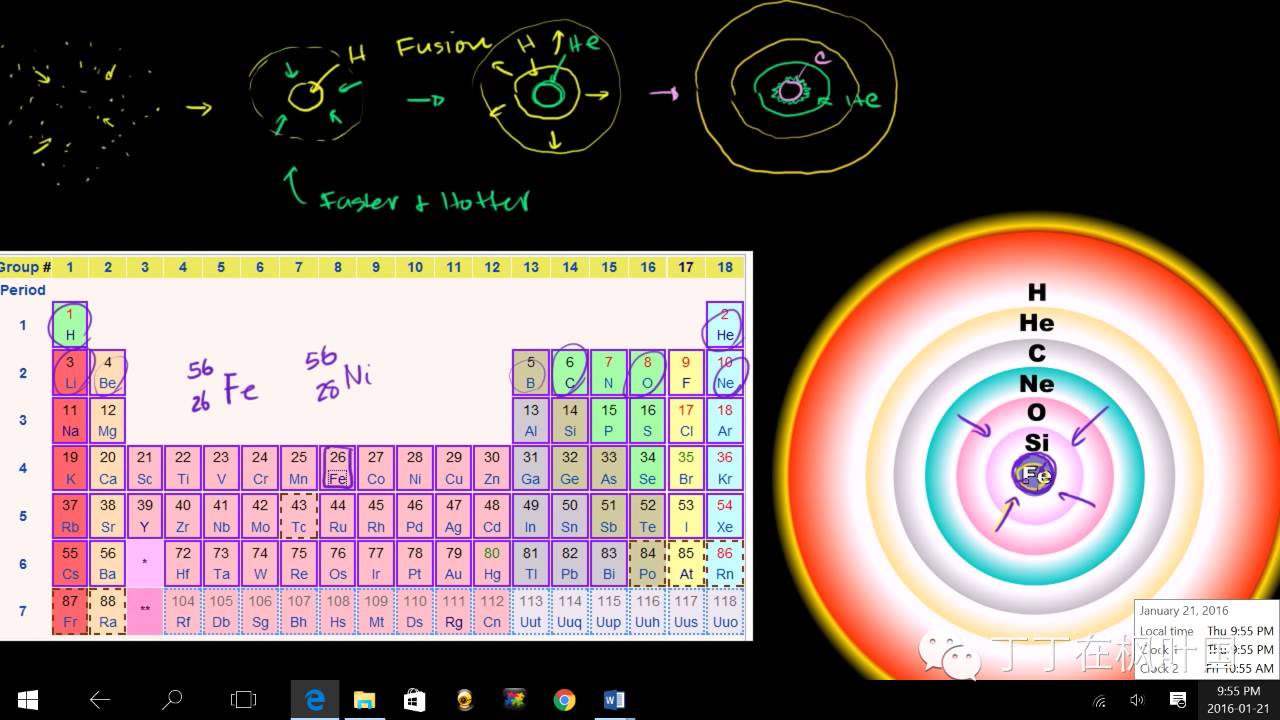This screenshot has height=720, width=1280.
Task: Click period row label "7"
Action: (23, 612)
